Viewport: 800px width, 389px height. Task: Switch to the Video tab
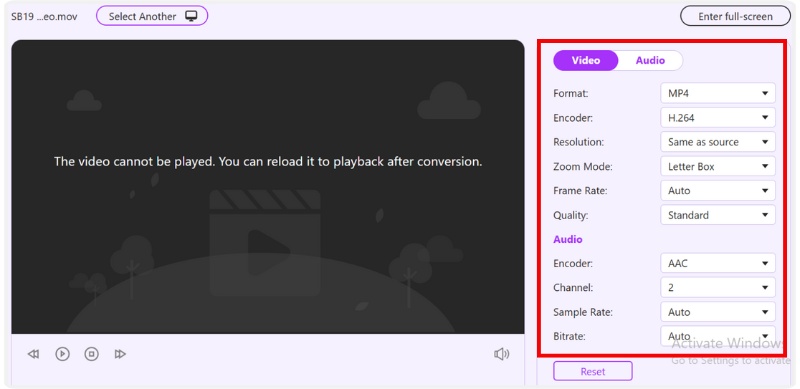point(586,60)
